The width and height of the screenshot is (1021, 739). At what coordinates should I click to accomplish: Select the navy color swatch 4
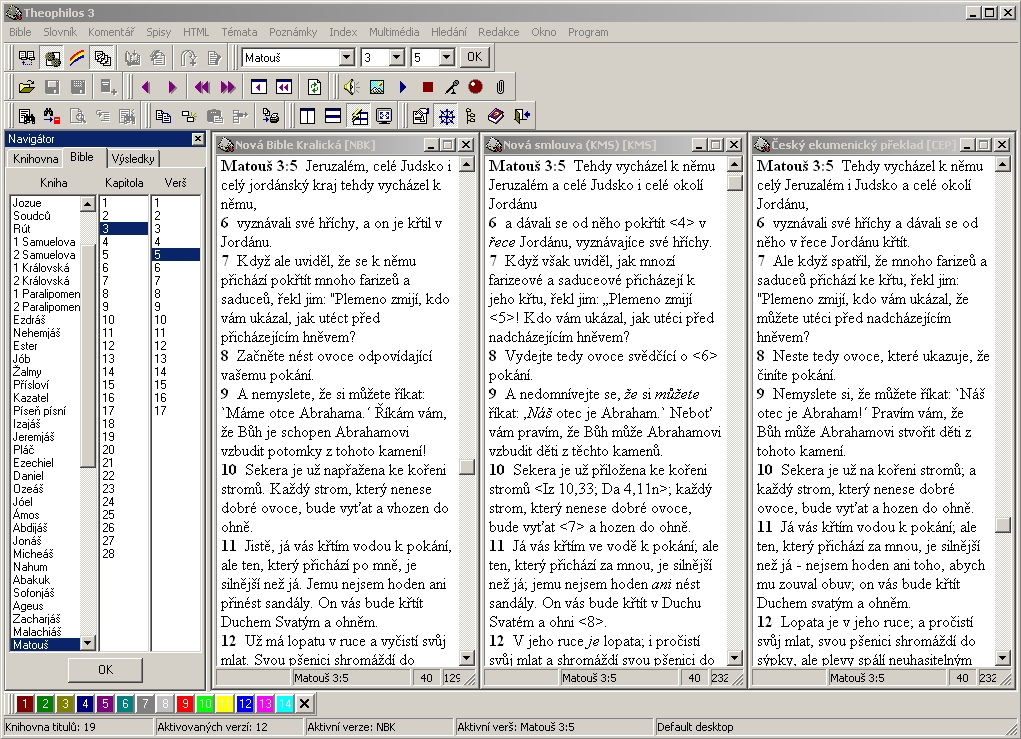click(85, 703)
